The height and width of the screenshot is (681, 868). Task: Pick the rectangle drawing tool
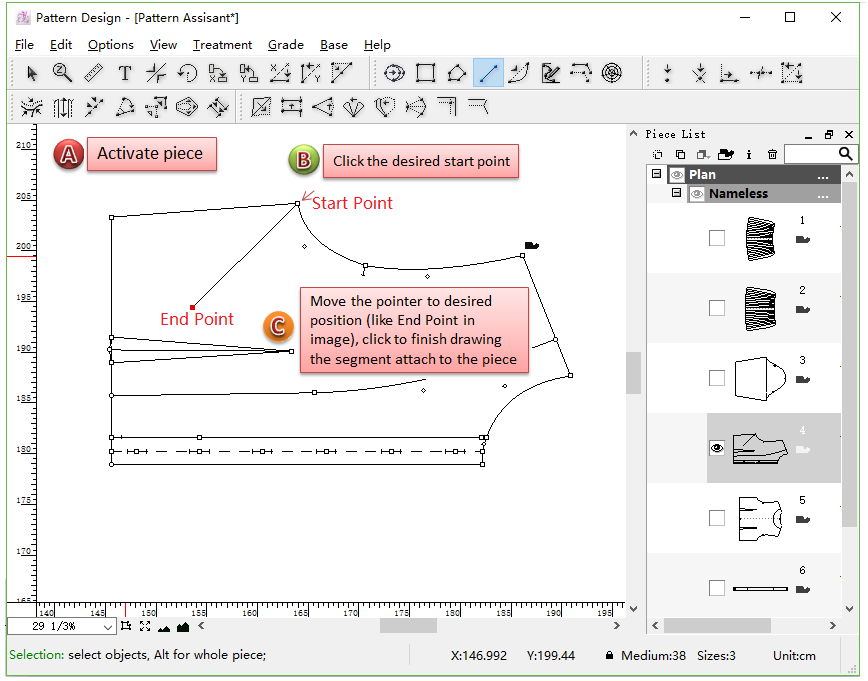point(425,73)
